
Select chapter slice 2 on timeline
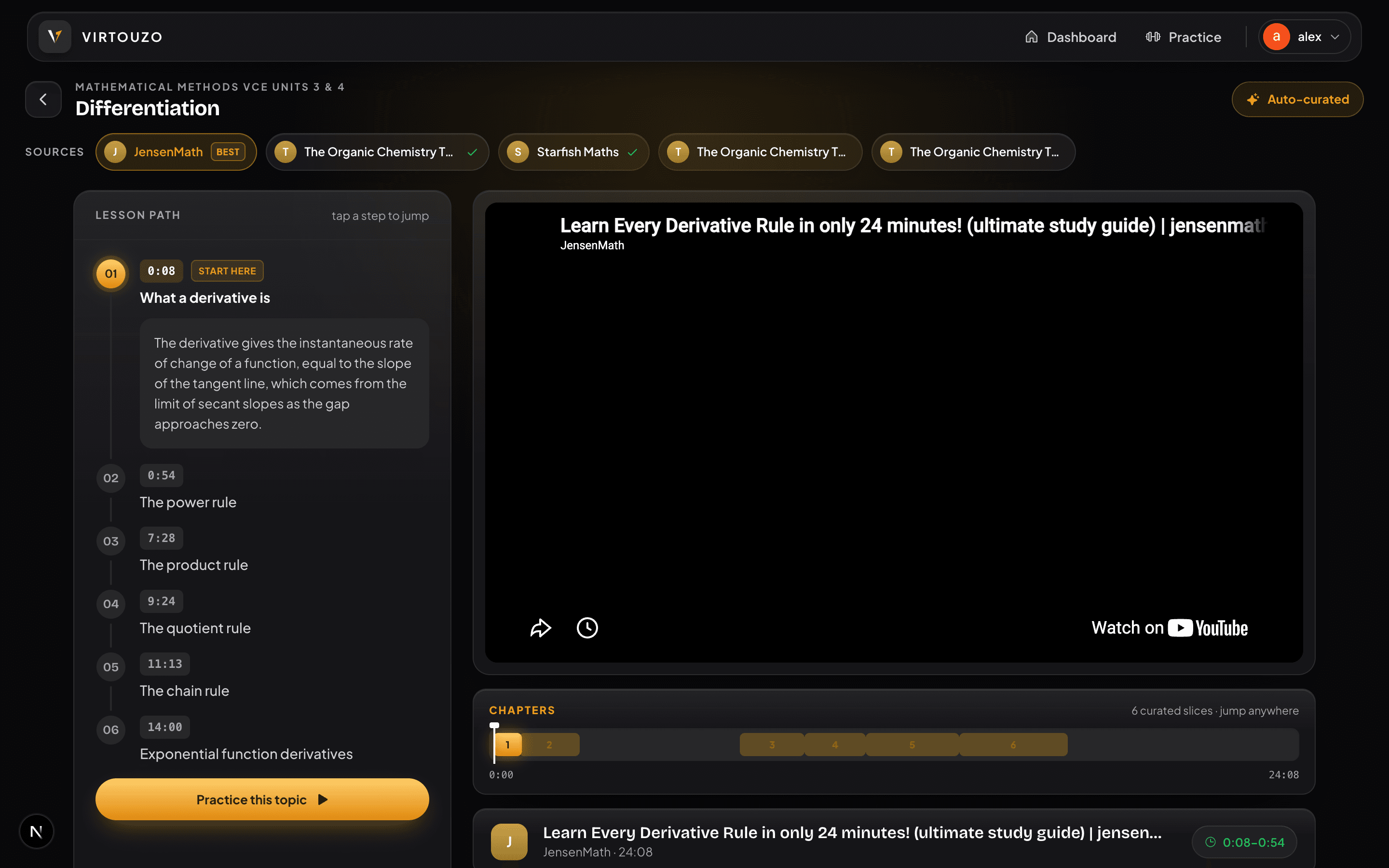[x=550, y=745]
